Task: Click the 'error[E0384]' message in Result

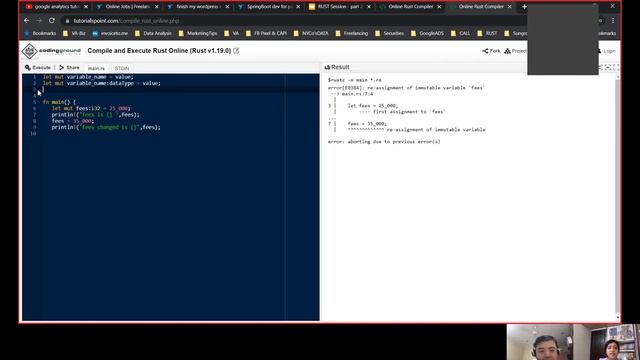Action: click(406, 88)
